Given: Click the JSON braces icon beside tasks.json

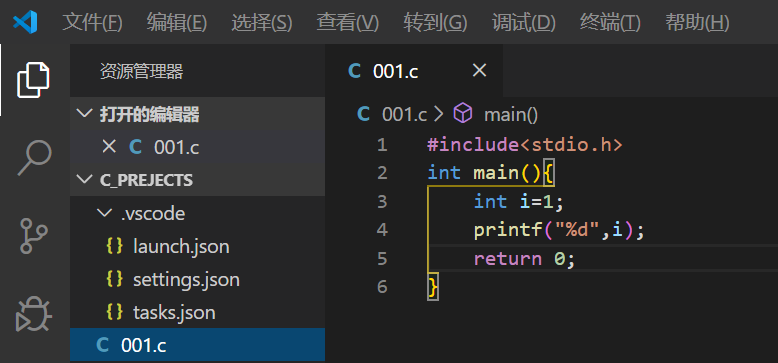Looking at the screenshot, I should tap(115, 312).
